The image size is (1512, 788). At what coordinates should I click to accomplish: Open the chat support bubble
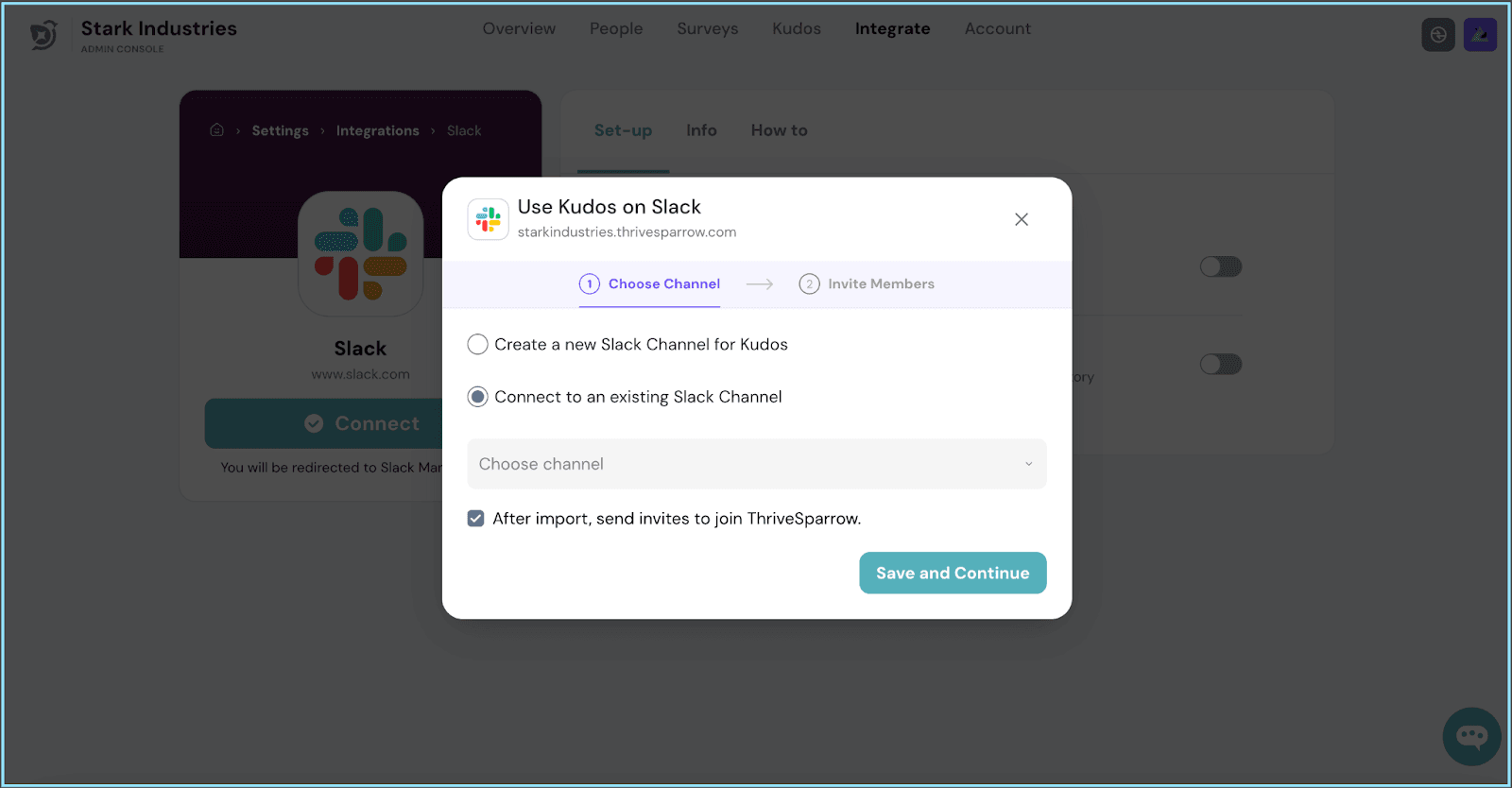pos(1471,736)
